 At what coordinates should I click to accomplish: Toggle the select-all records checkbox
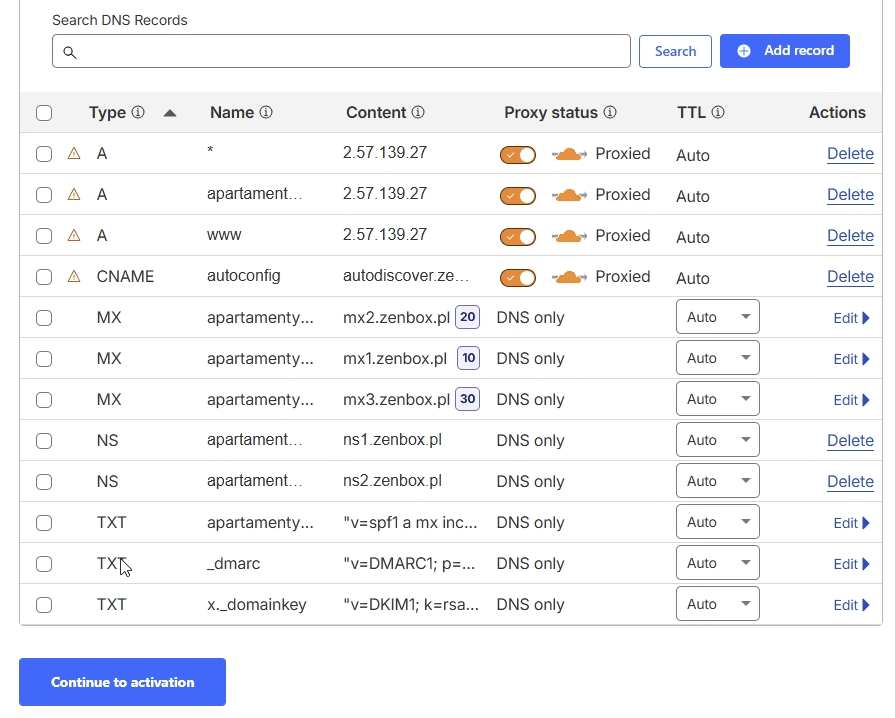(44, 113)
